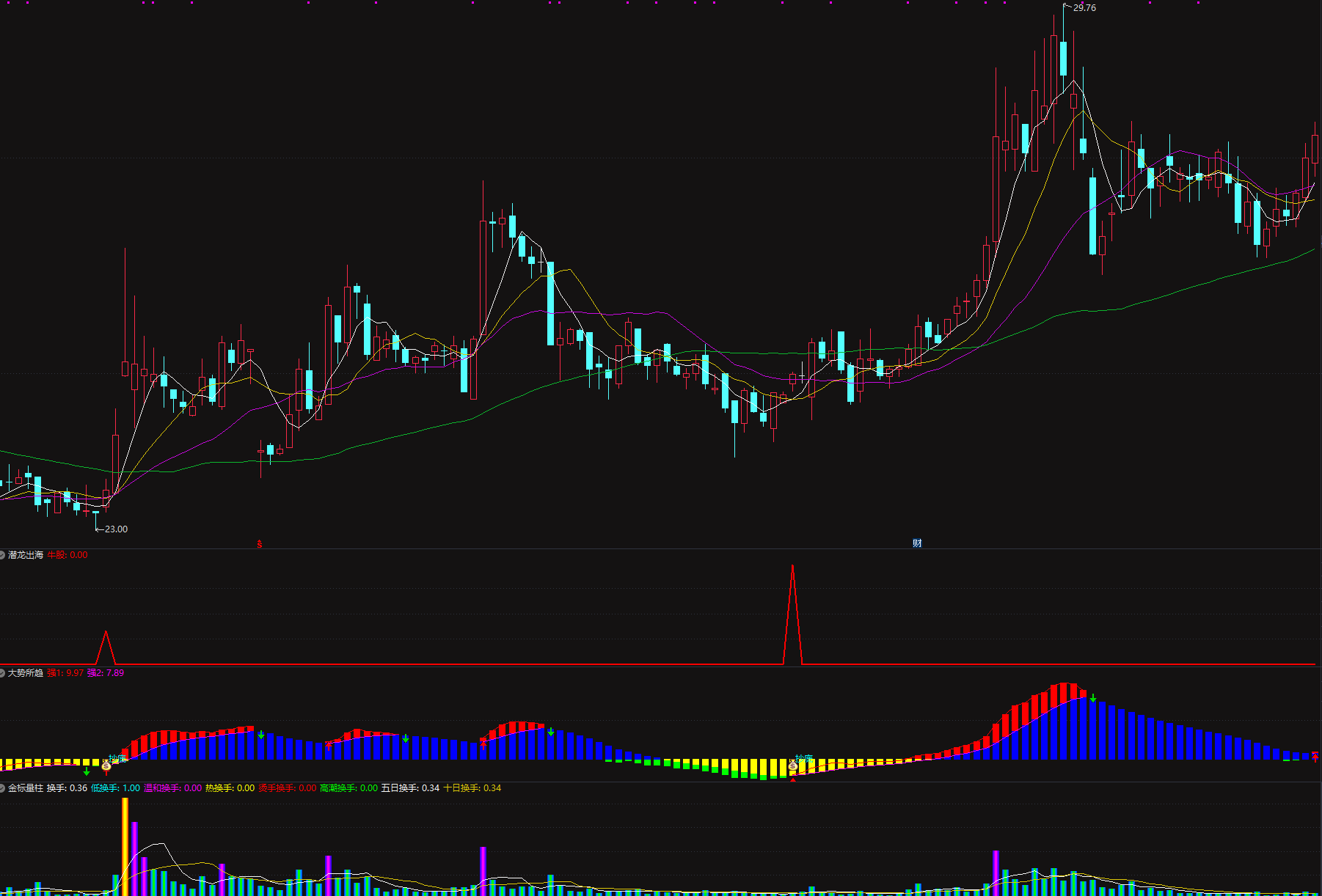Click the second money bag 抄底 icon

[x=793, y=765]
